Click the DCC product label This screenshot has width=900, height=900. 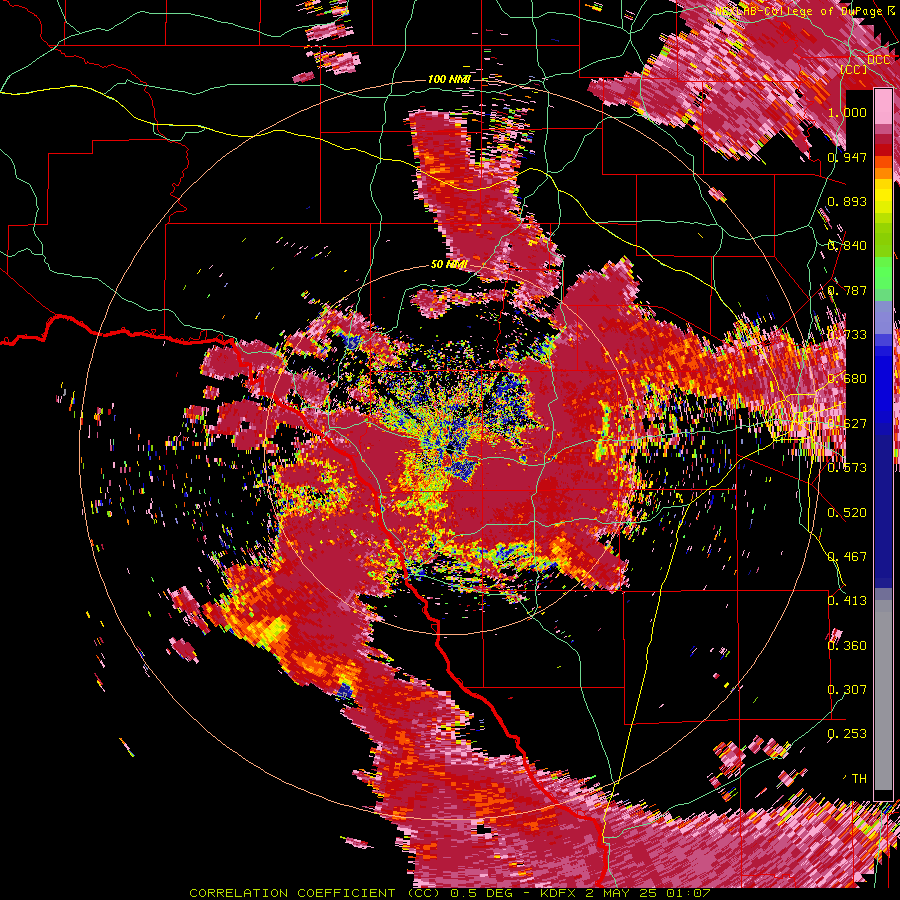(x=879, y=60)
